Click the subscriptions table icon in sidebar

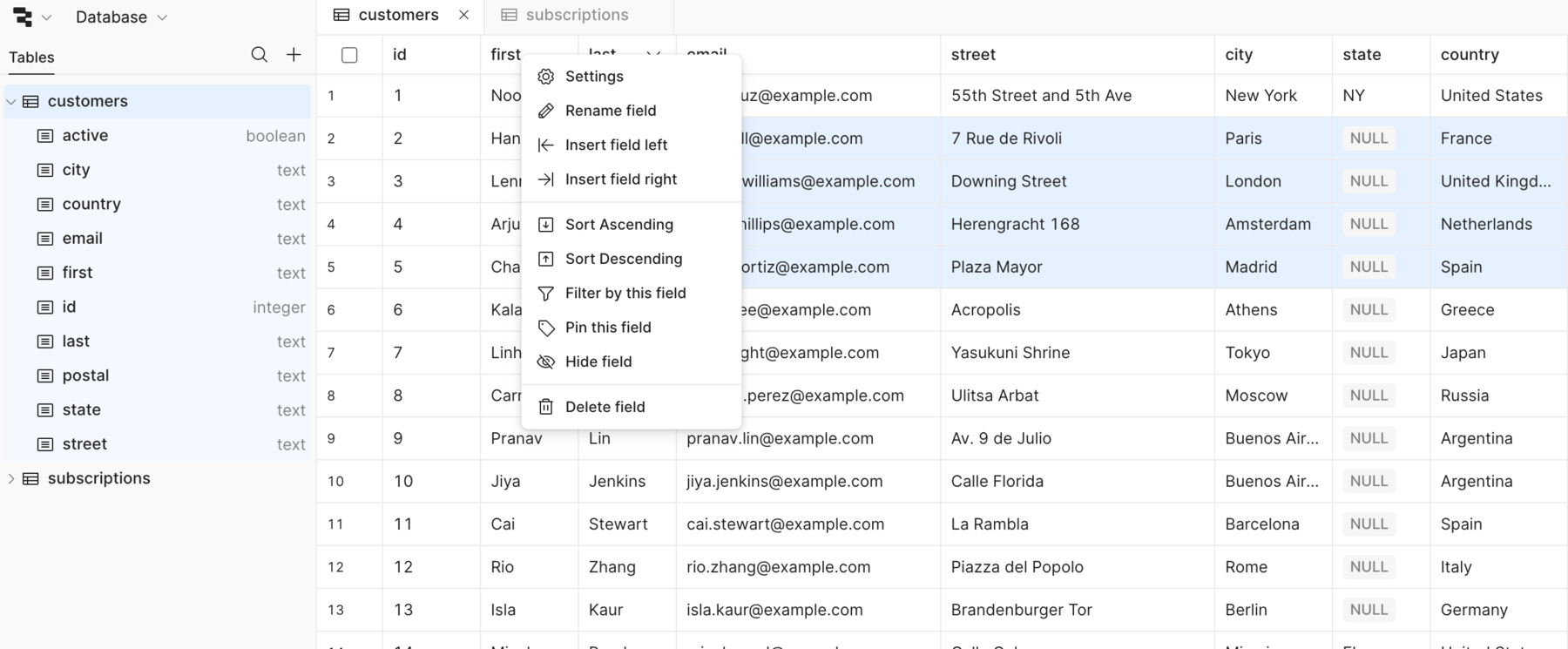click(30, 478)
